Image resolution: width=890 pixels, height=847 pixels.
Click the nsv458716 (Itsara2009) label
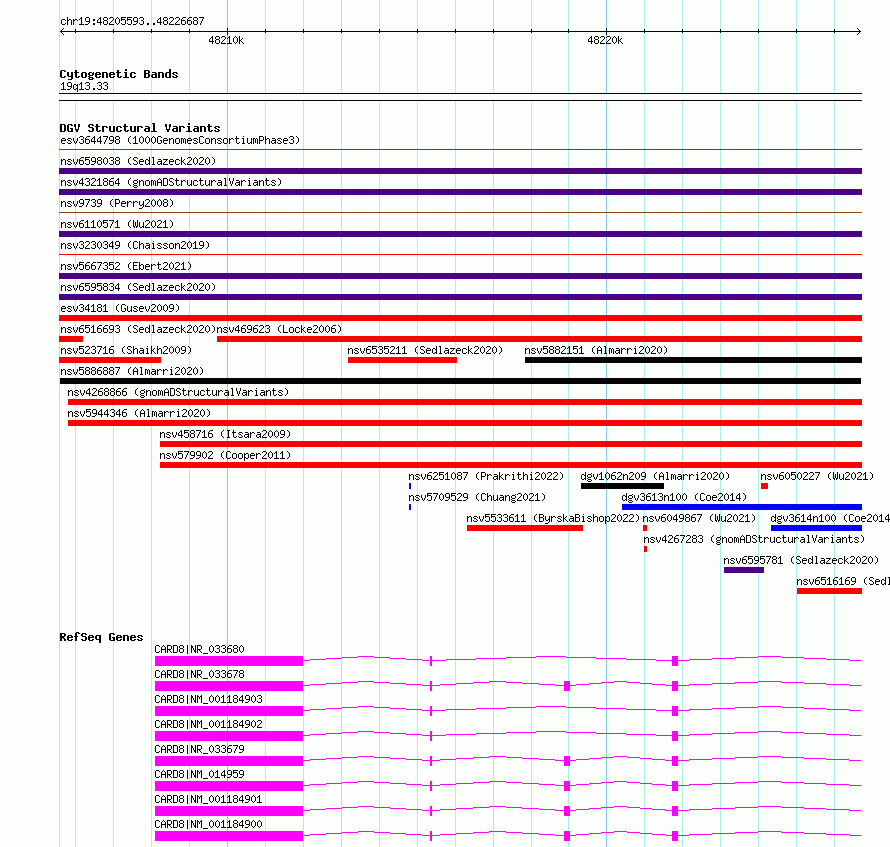[225, 434]
